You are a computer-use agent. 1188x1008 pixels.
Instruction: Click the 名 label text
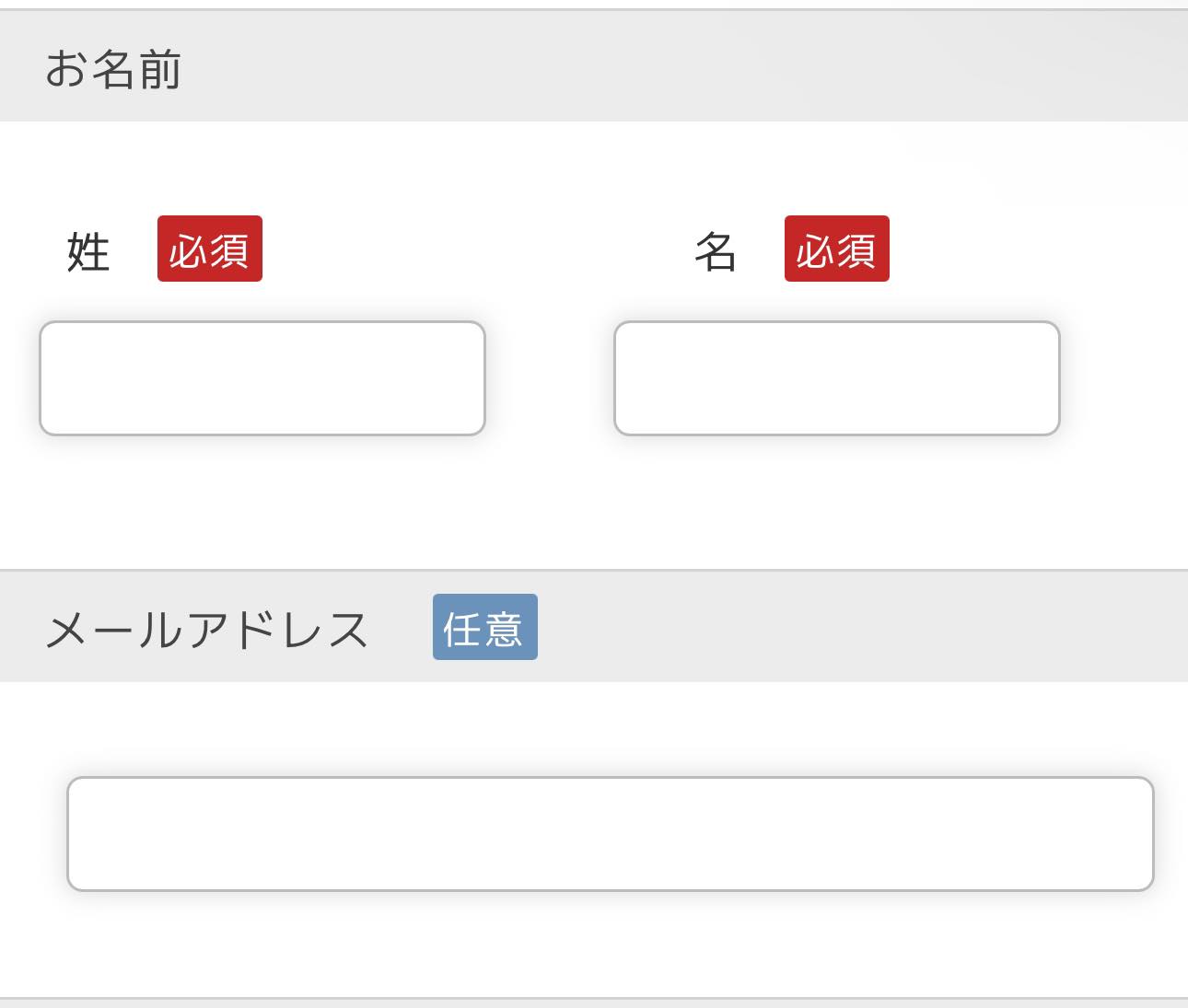(x=716, y=251)
